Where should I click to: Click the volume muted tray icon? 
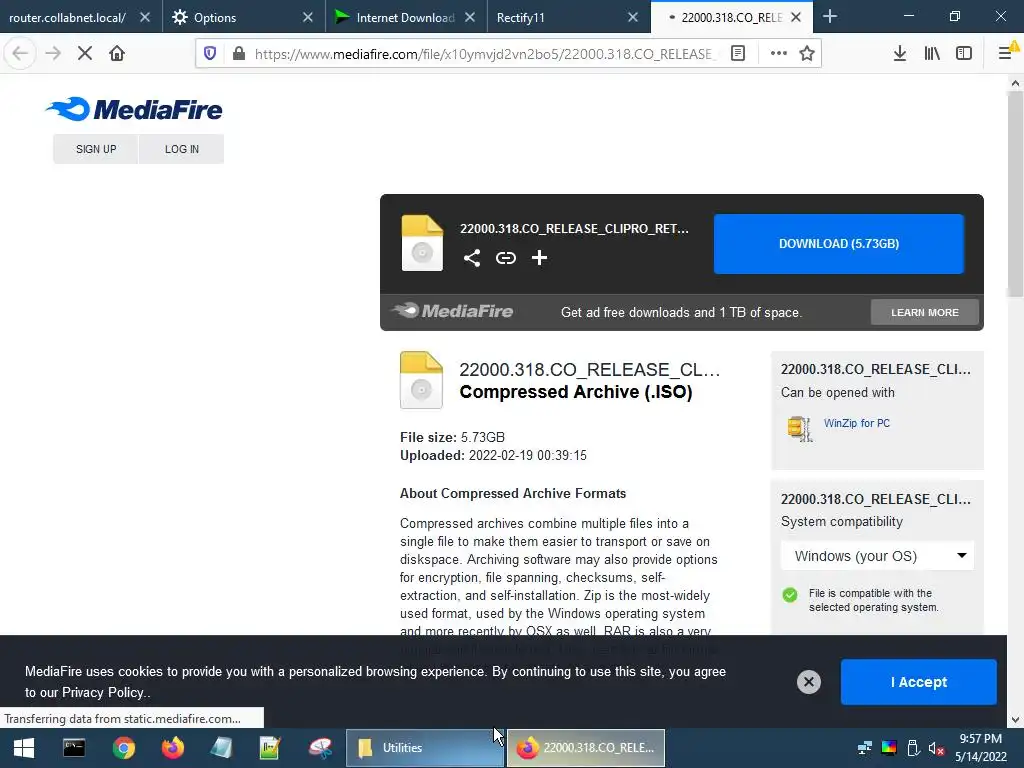[x=936, y=748]
